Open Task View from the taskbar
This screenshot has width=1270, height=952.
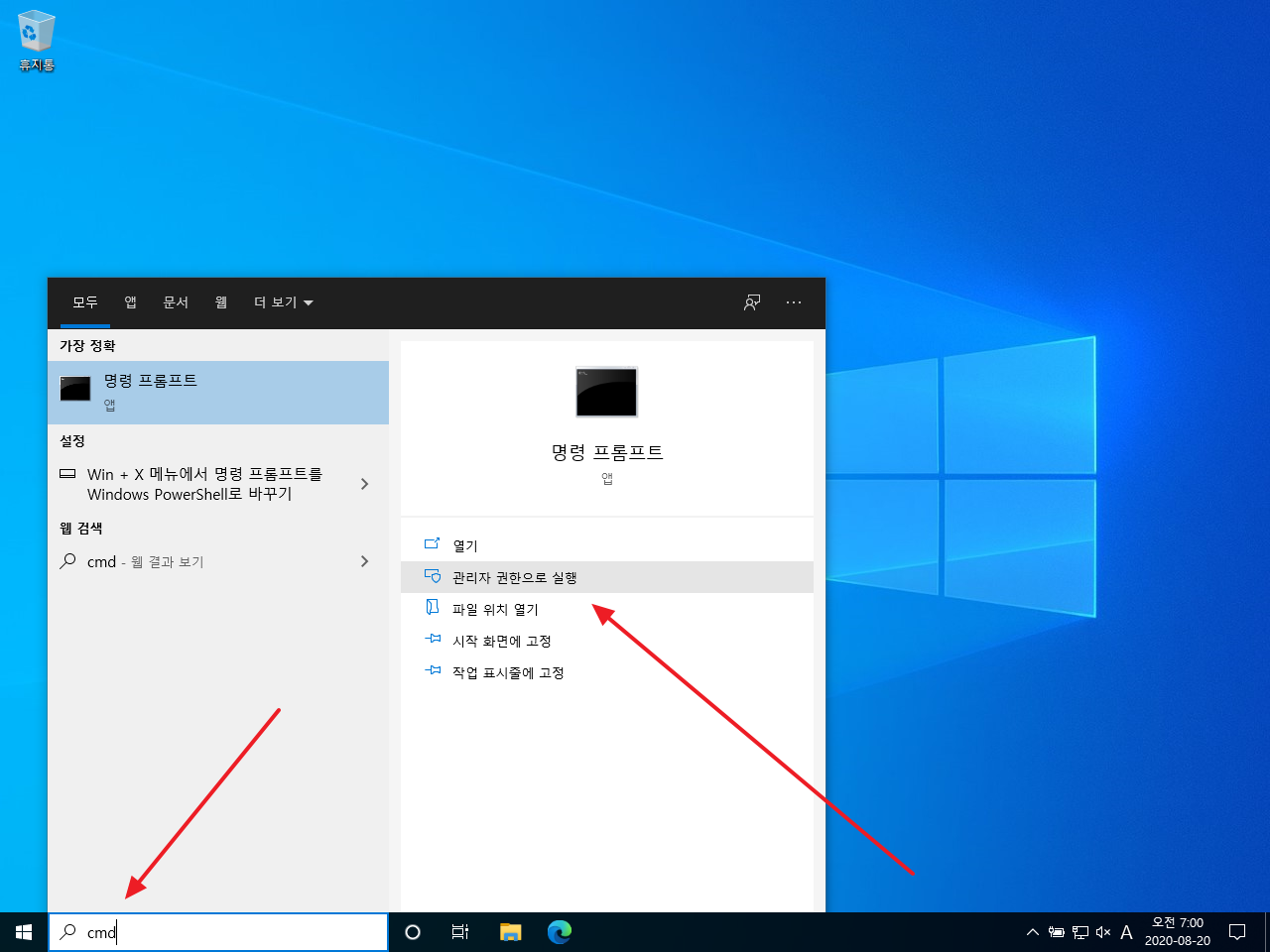click(460, 932)
